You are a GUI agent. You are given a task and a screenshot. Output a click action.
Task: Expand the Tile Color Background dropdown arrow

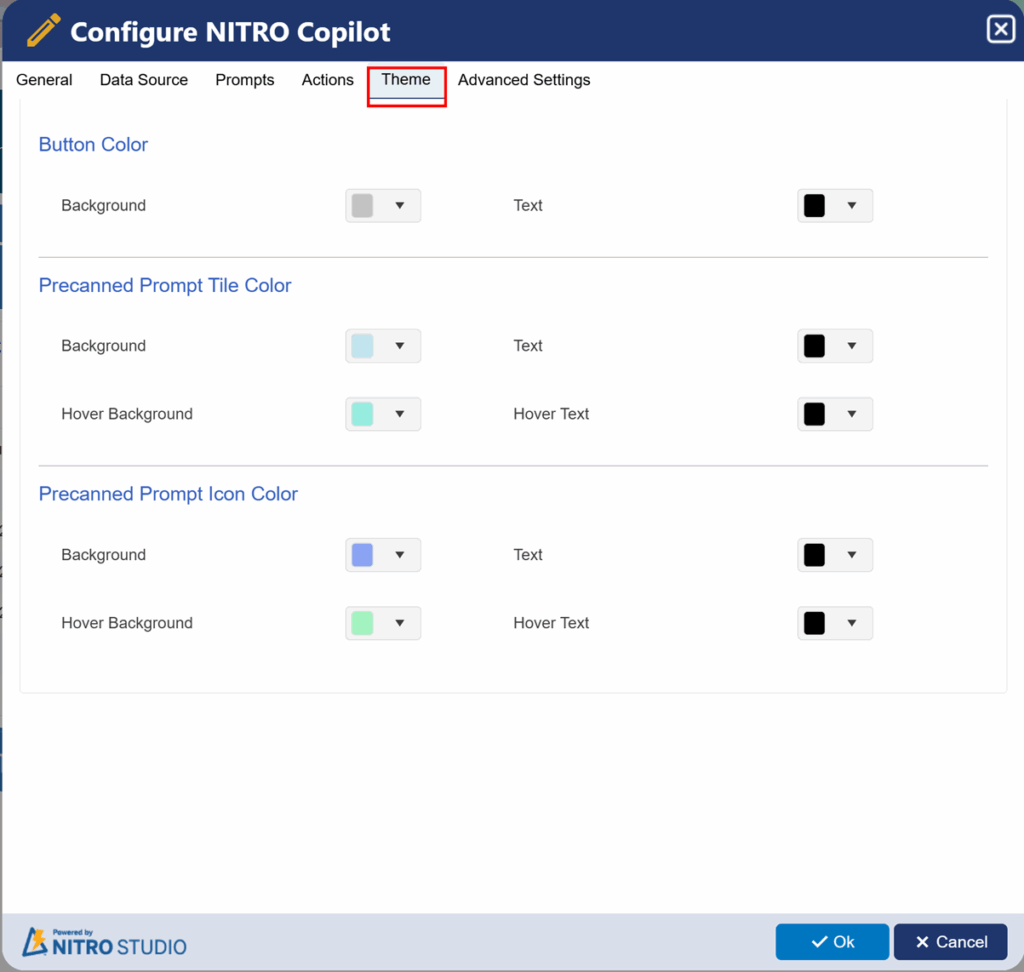(400, 346)
